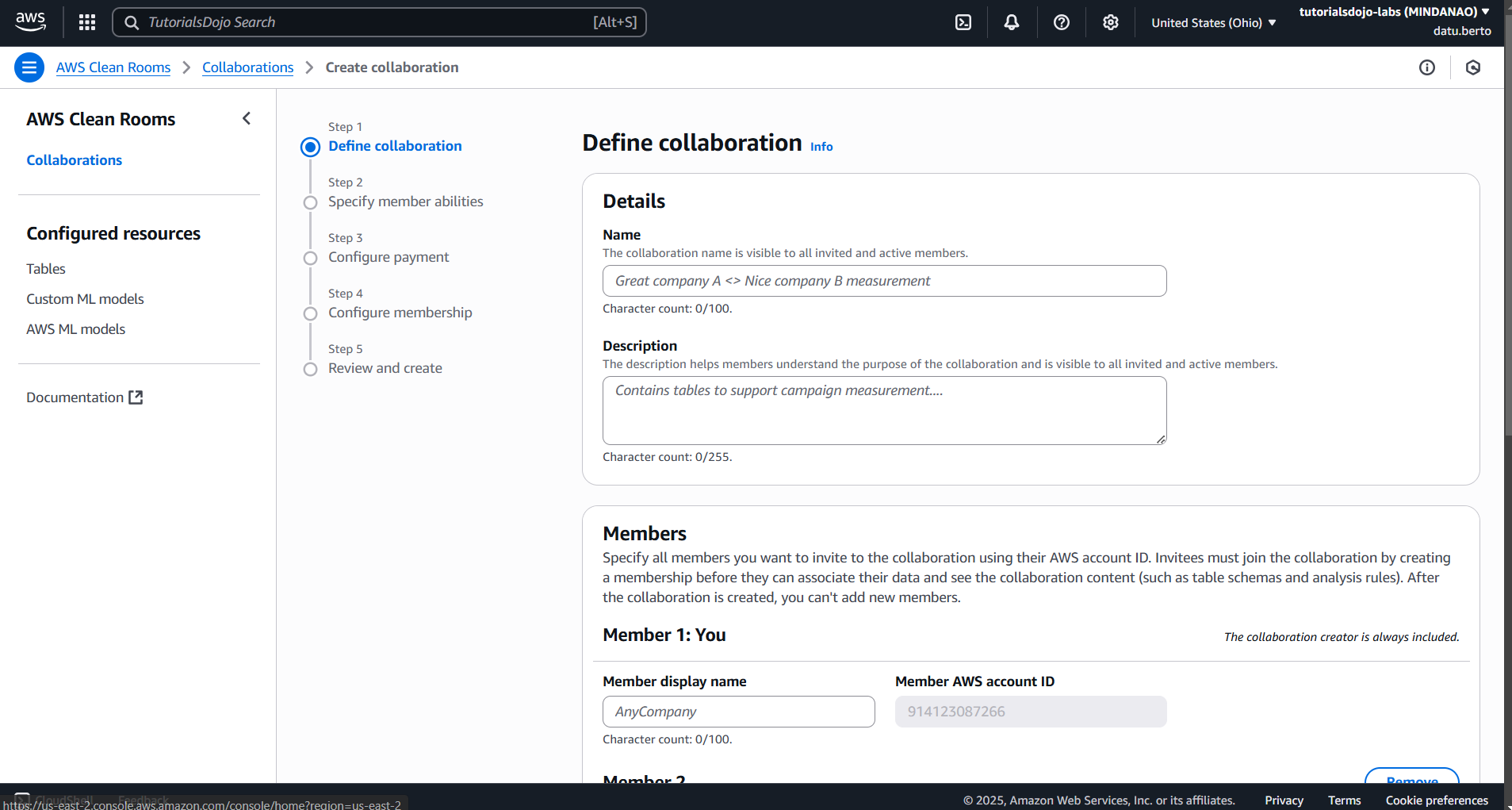Launch CloudShell from the top bar icon
Image resolution: width=1512 pixels, height=810 pixels.
pyautogui.click(x=963, y=22)
